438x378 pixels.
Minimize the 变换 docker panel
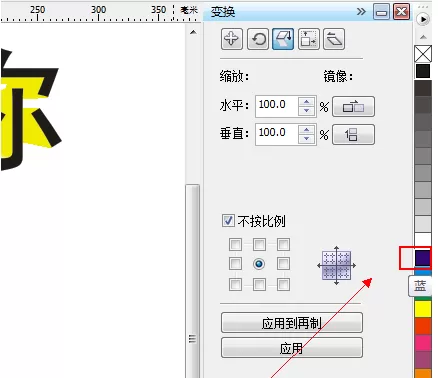point(381,12)
